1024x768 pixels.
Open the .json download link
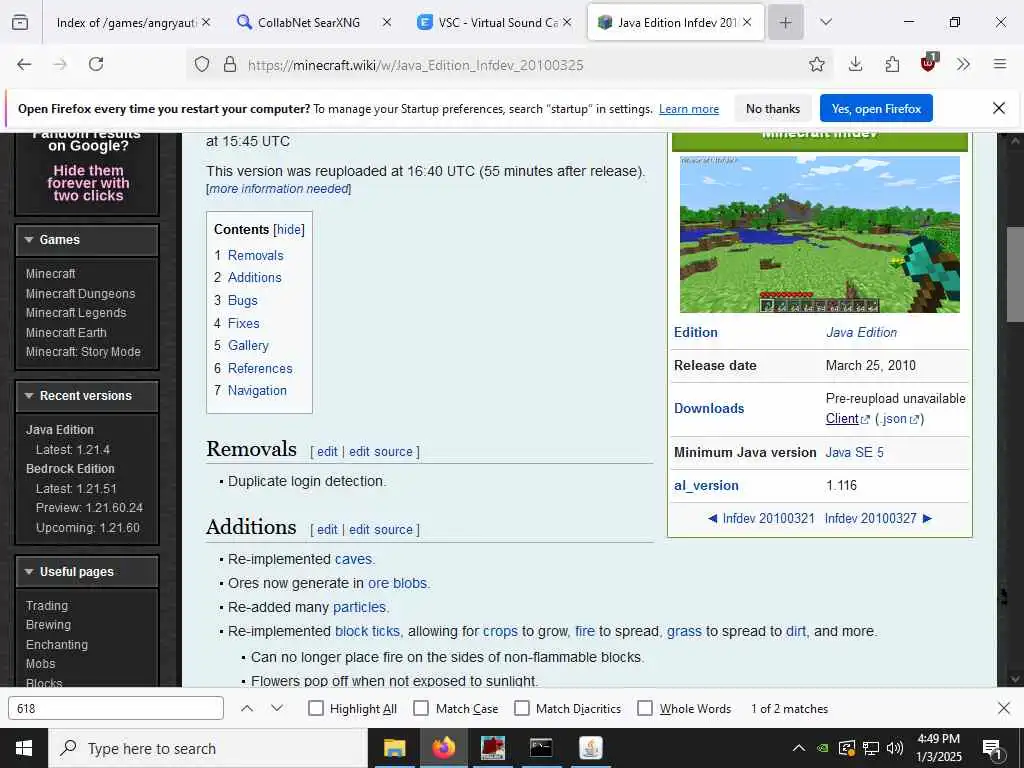[x=899, y=419]
